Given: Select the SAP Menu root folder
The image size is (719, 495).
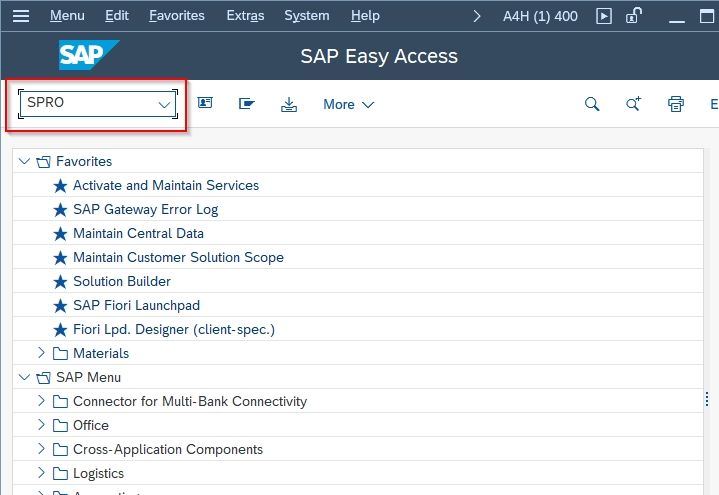Looking at the screenshot, I should (x=88, y=377).
